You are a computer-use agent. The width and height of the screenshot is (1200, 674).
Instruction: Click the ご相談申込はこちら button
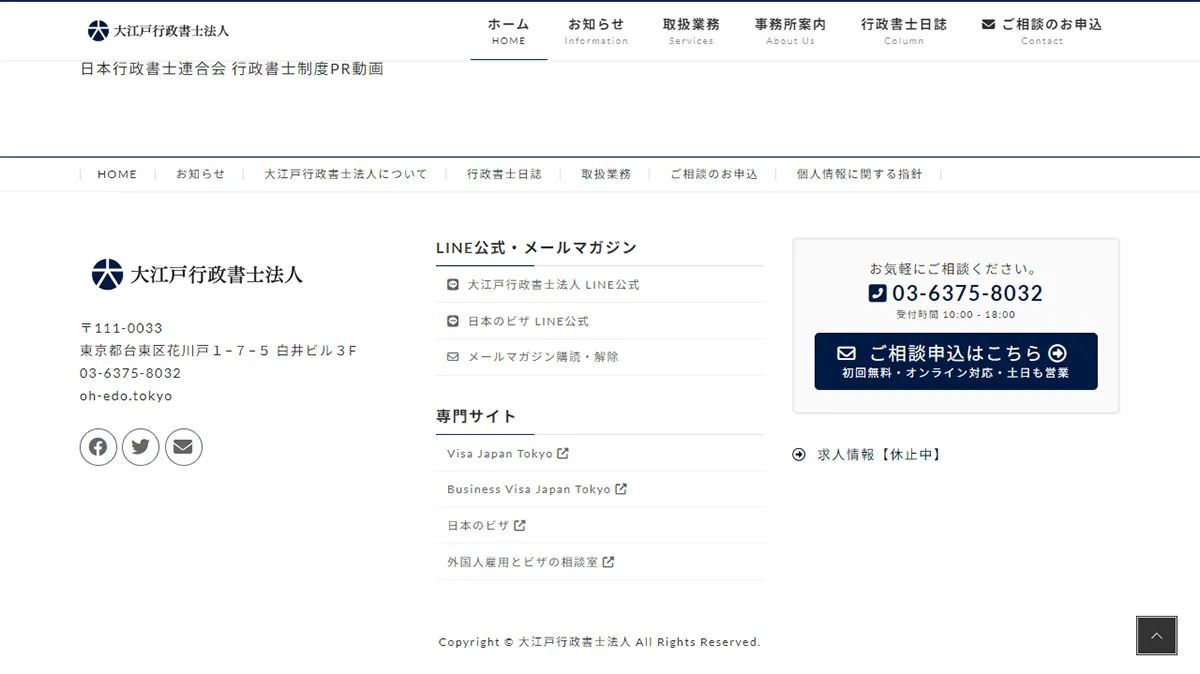click(955, 360)
